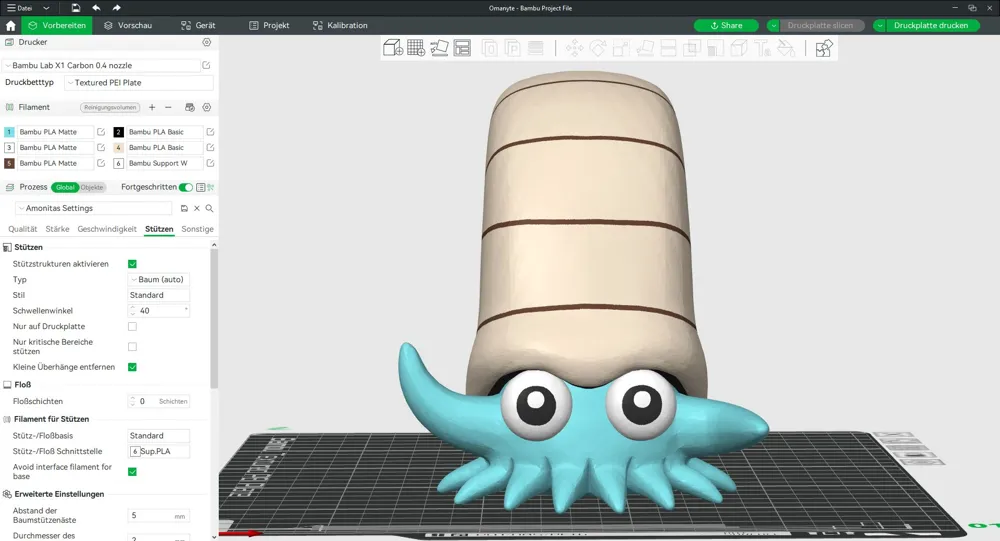Open the Sonstige settings tab
The width and height of the screenshot is (1000, 541).
pyautogui.click(x=197, y=229)
